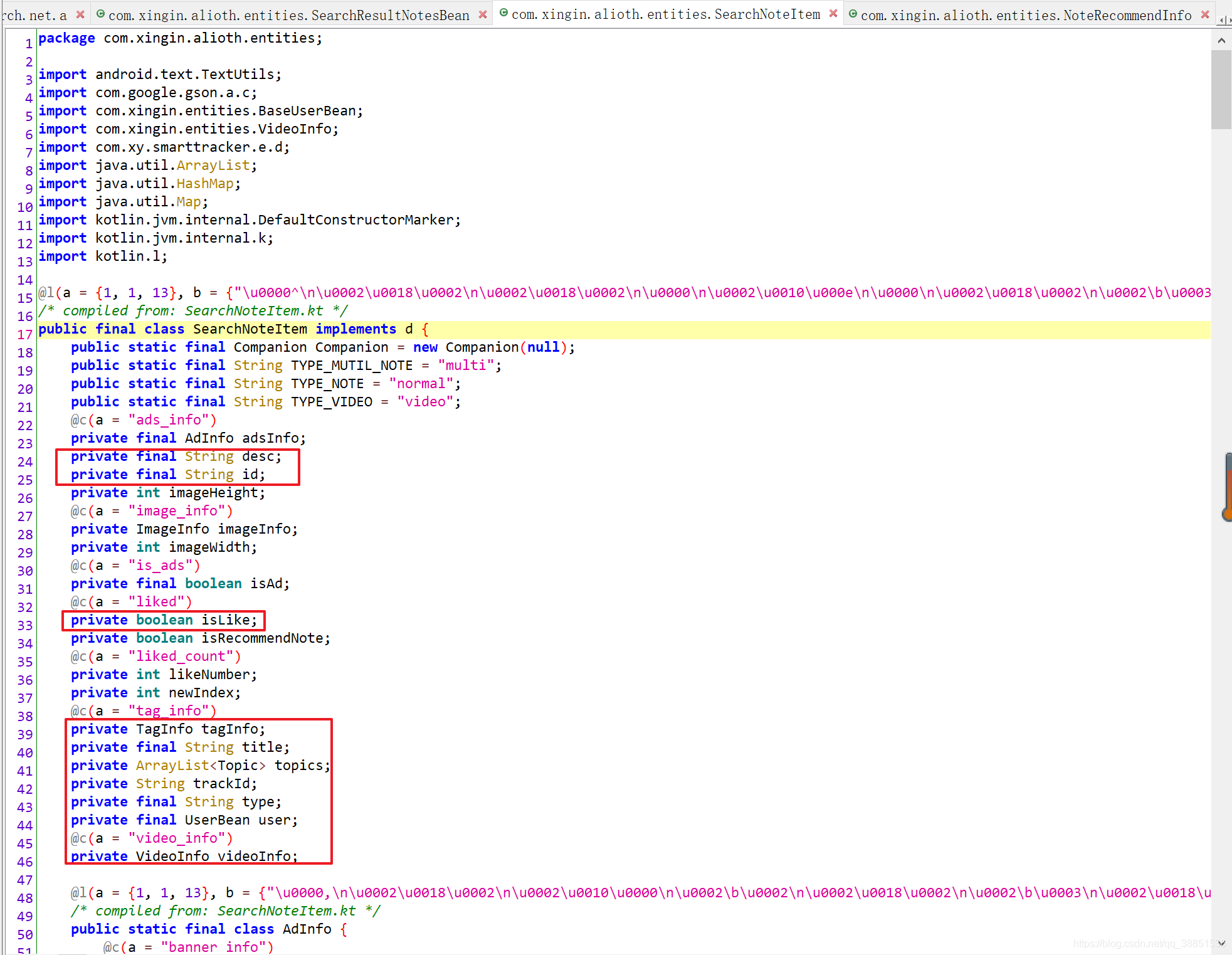Screen dimensions: 1232x955
Task: Click Map in the java.util.Map import
Action: [x=189, y=202]
